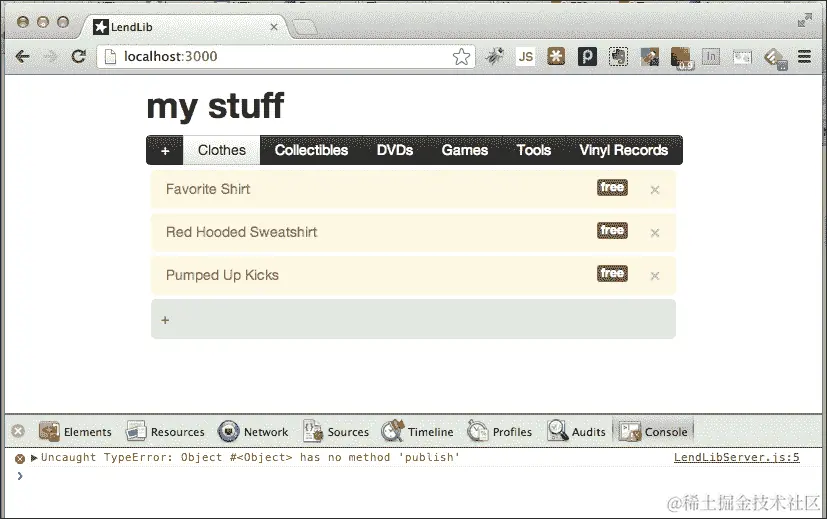Open the LendLibServer.js:5 source link

[x=736, y=457]
